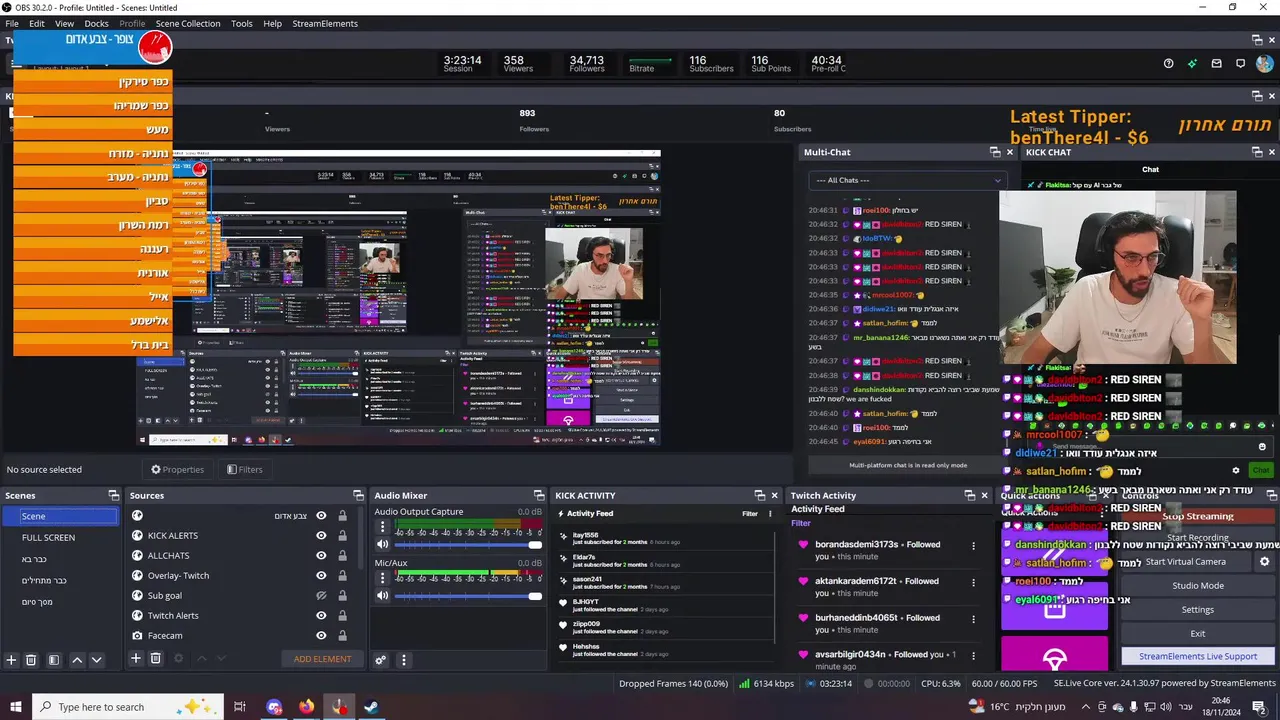Image resolution: width=1280 pixels, height=720 pixels.
Task: Click the Mic/Aux volume slider
Action: [468, 597]
